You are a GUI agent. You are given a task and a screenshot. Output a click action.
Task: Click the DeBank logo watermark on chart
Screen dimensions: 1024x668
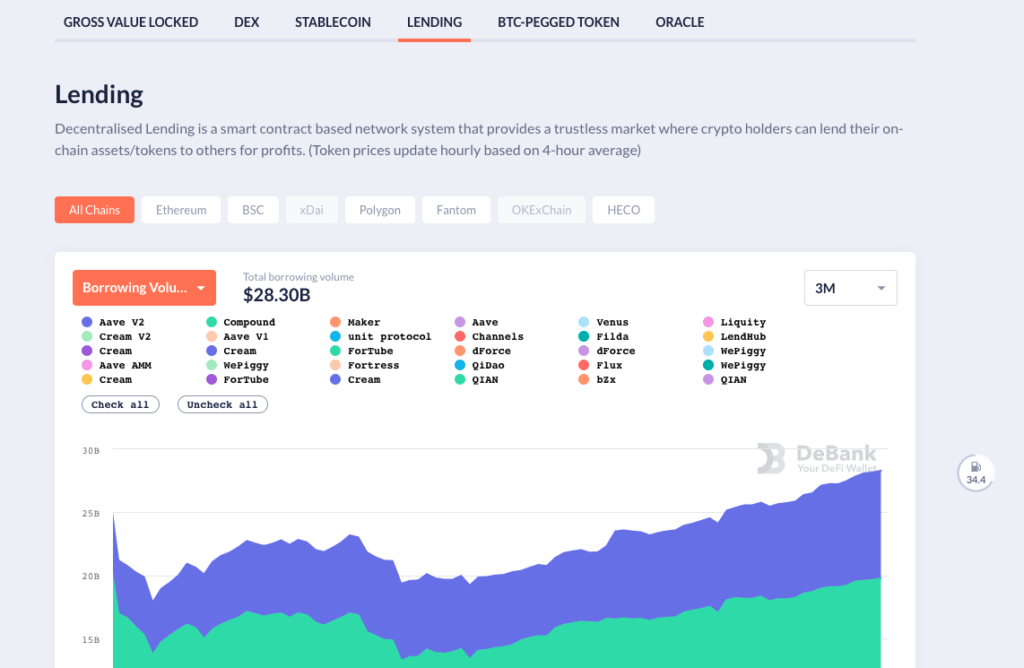pos(816,459)
